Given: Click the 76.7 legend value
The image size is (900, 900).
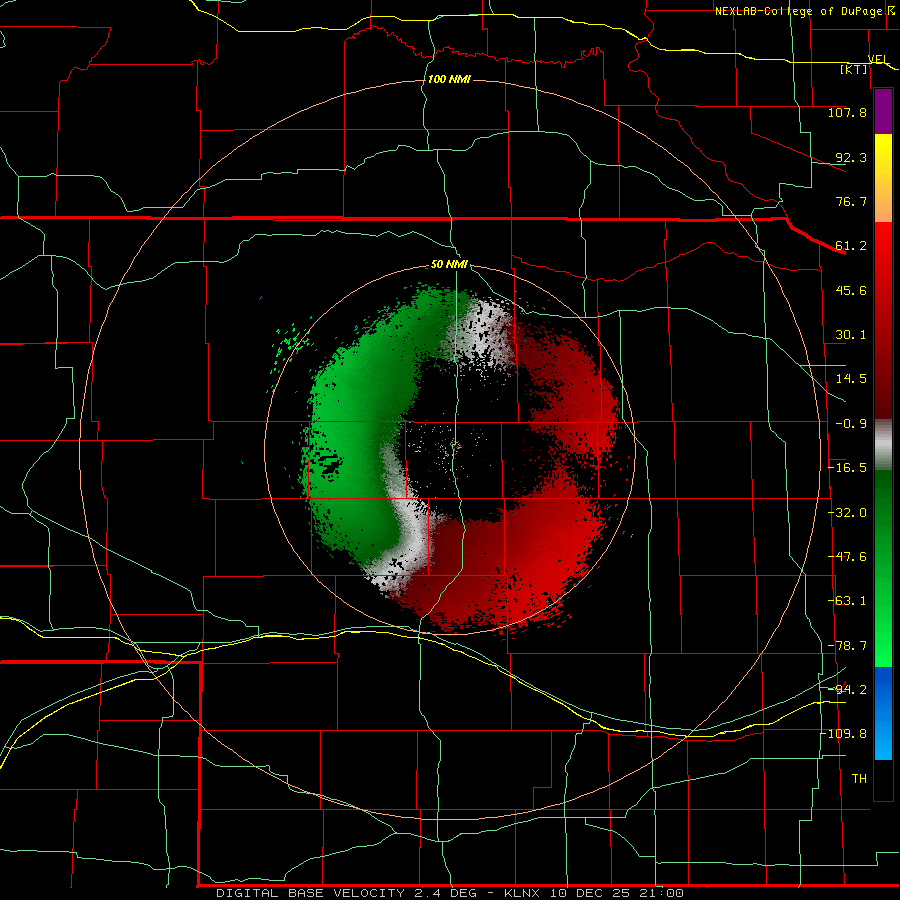Looking at the screenshot, I should click(851, 201).
